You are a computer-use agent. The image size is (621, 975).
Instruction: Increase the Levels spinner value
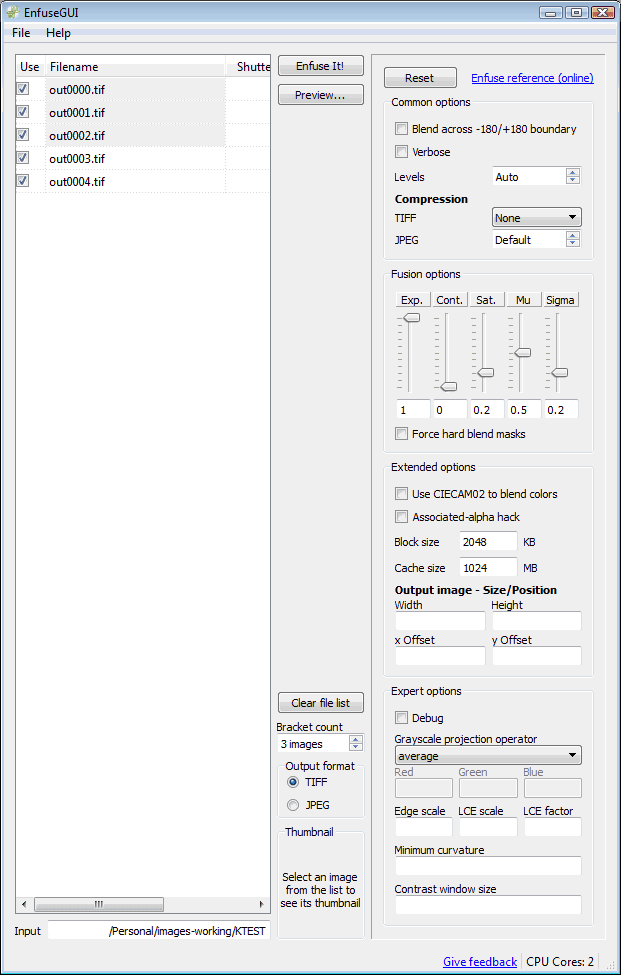[x=573, y=172]
